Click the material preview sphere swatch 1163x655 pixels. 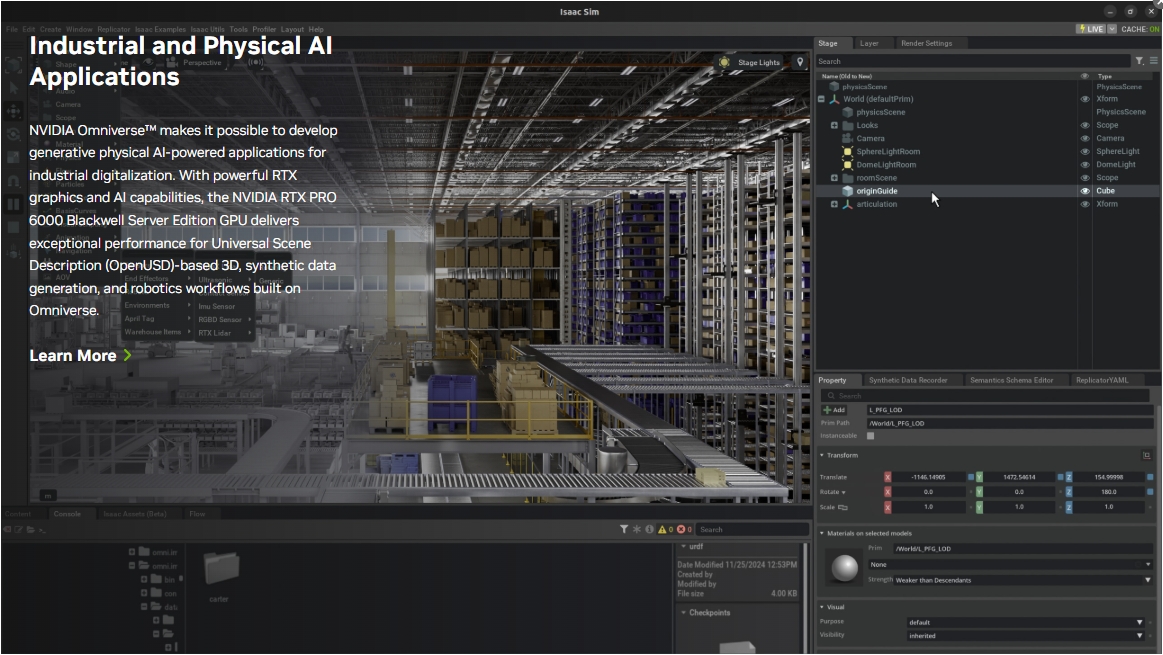(845, 568)
